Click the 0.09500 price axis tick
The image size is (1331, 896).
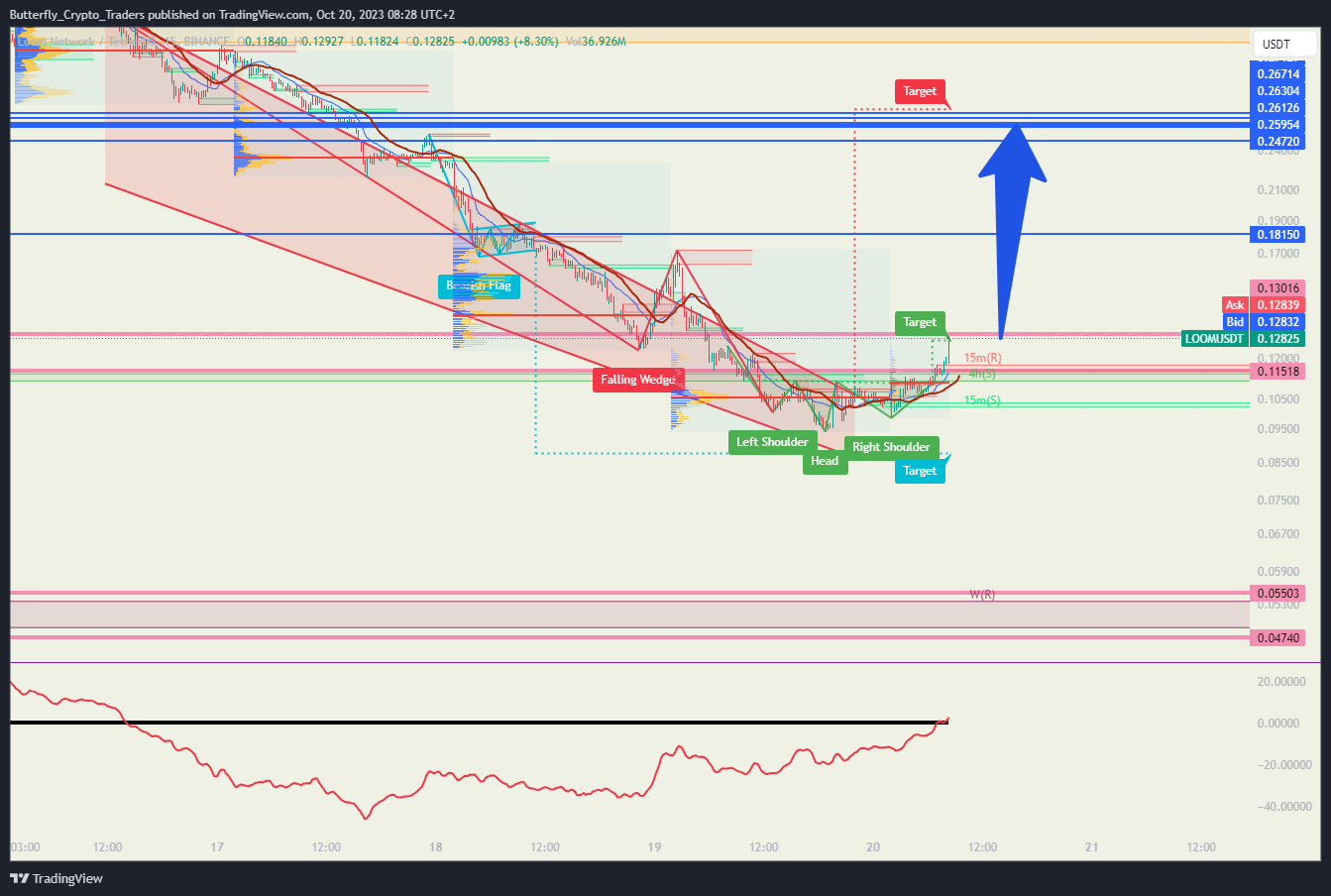pyautogui.click(x=1279, y=429)
